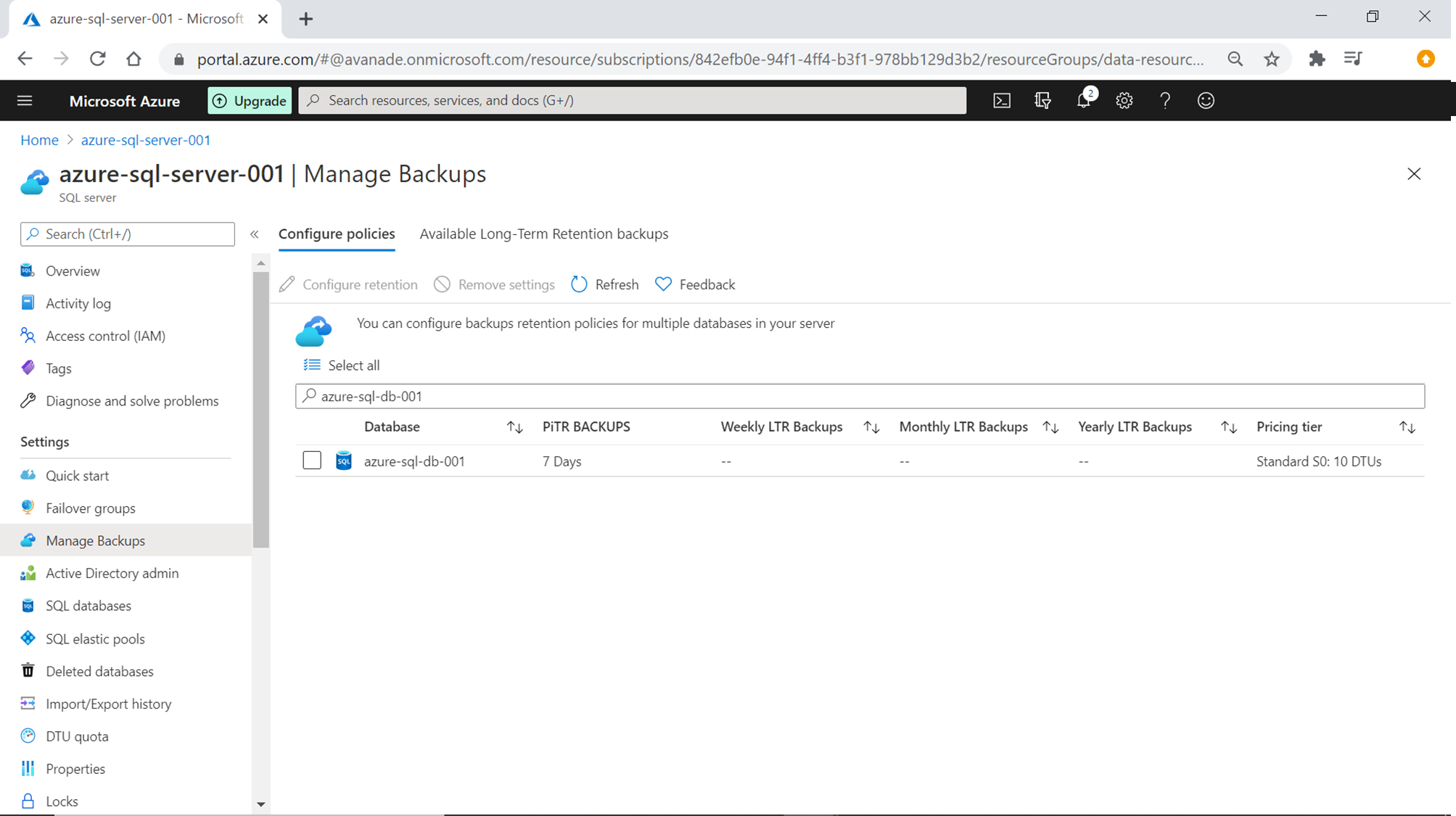Open the notifications bell
The width and height of the screenshot is (1456, 816).
coord(1083,101)
